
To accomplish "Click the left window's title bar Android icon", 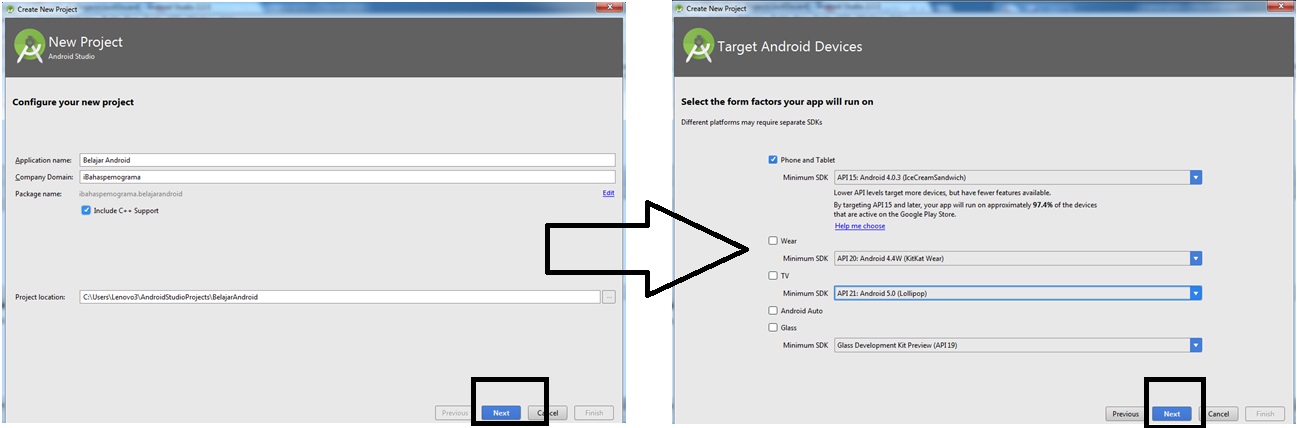I will point(11,8).
